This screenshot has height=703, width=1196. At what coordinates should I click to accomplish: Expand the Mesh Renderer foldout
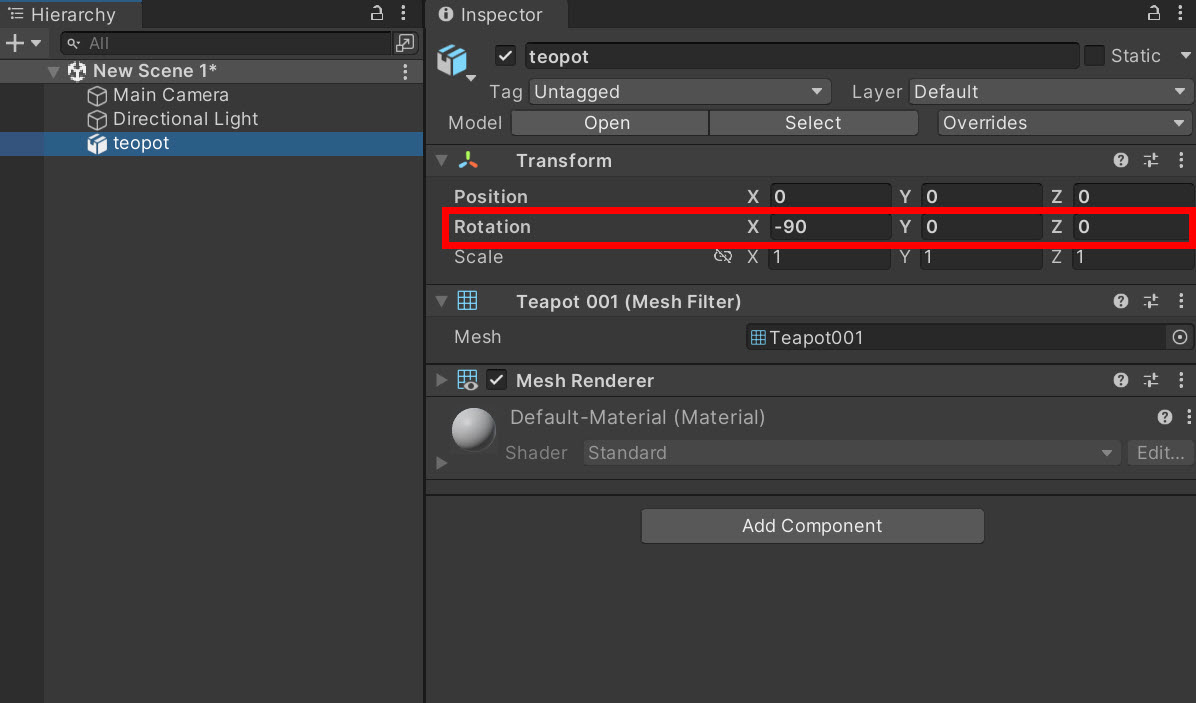[x=442, y=380]
